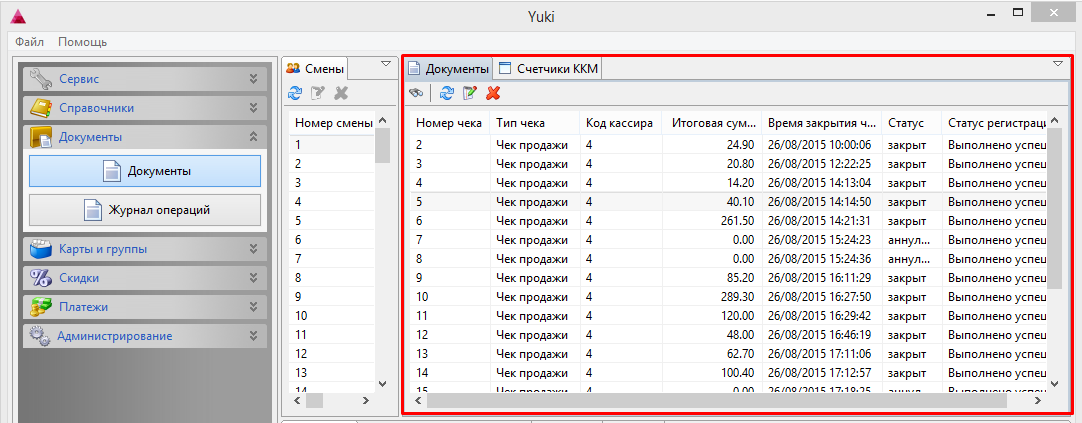Click the Смены list vertical scrollbar thumb
Image resolution: width=1082 pixels, height=423 pixels.
coord(382,146)
